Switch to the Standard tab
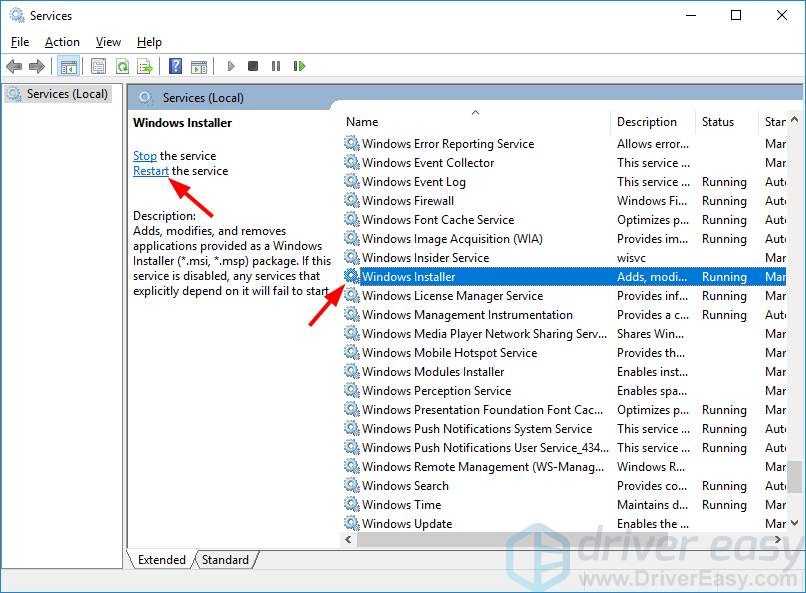806x593 pixels. pyautogui.click(x=225, y=560)
